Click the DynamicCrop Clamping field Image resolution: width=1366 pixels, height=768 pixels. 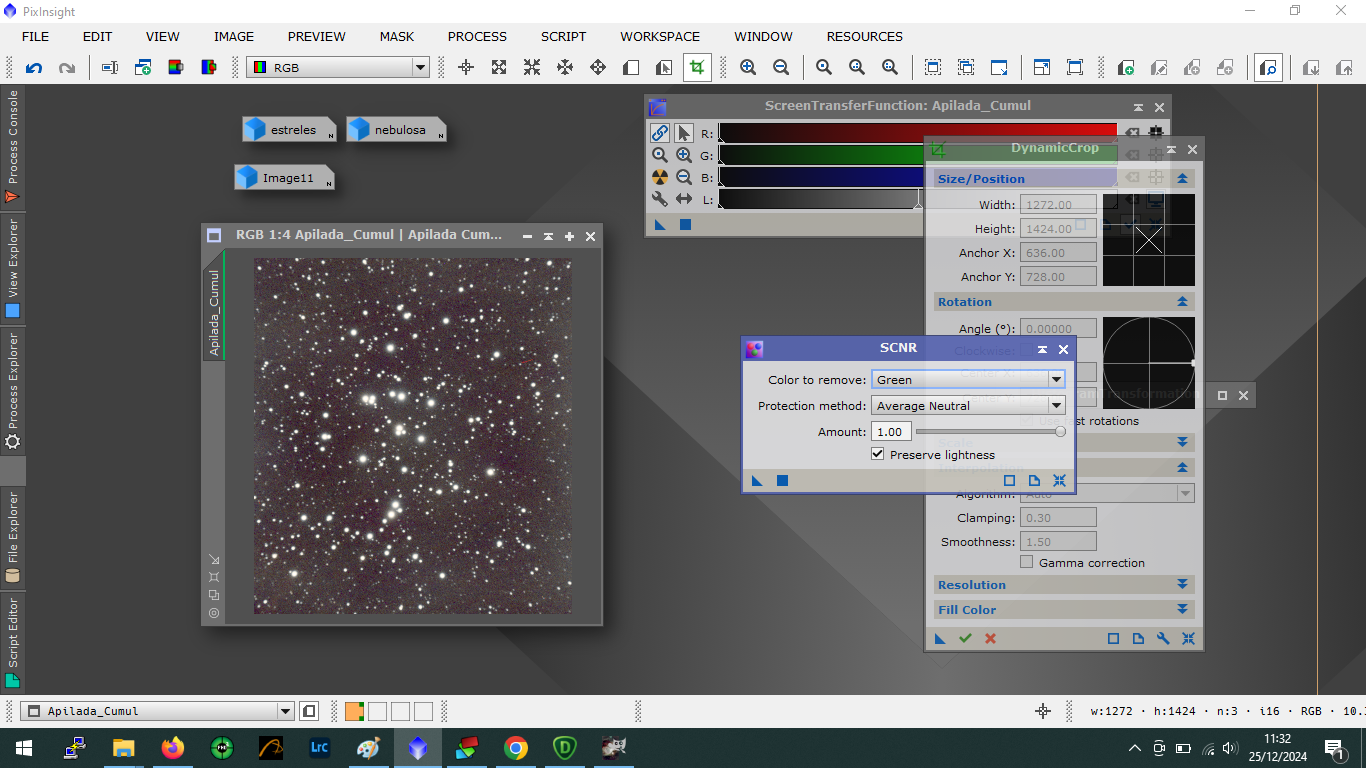(1058, 518)
